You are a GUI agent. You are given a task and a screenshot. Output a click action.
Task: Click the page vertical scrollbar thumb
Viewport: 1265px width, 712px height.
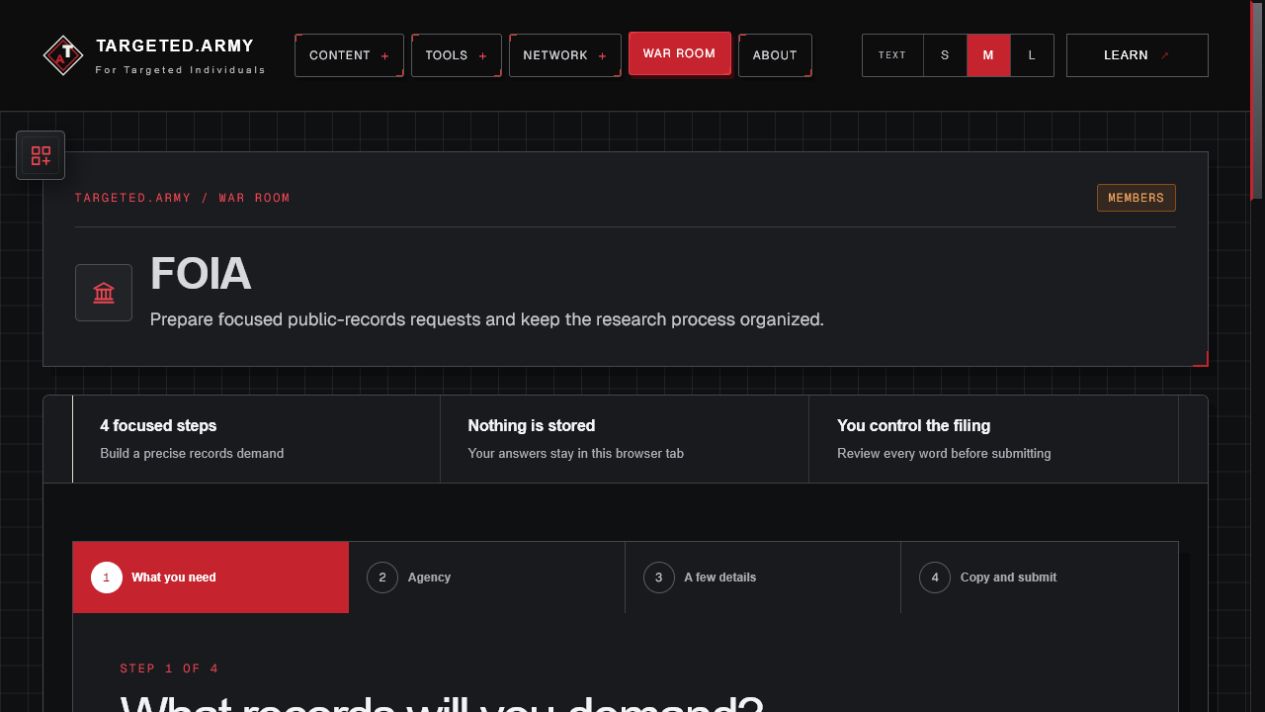point(1257,100)
